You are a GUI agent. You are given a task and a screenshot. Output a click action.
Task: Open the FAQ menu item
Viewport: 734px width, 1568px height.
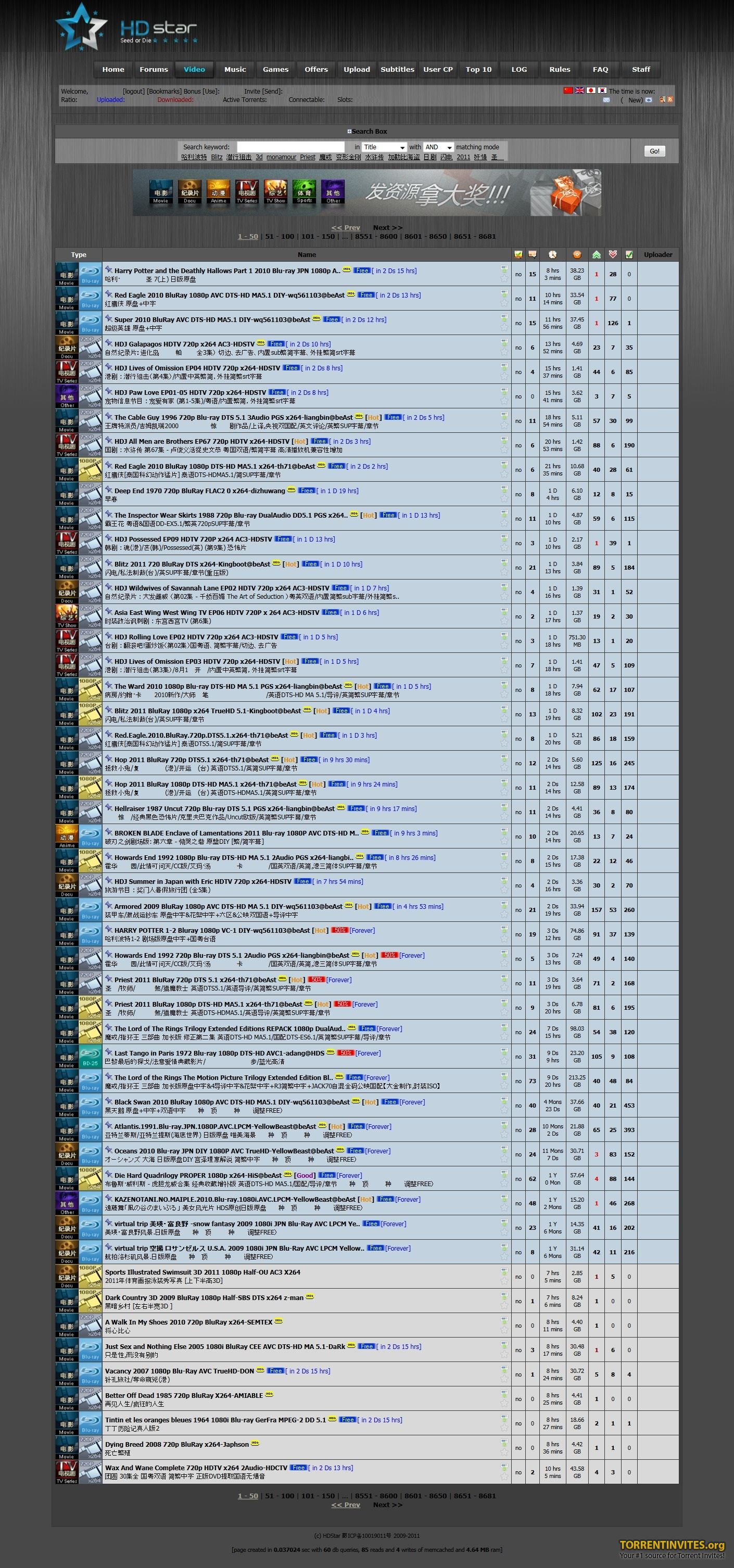click(601, 69)
